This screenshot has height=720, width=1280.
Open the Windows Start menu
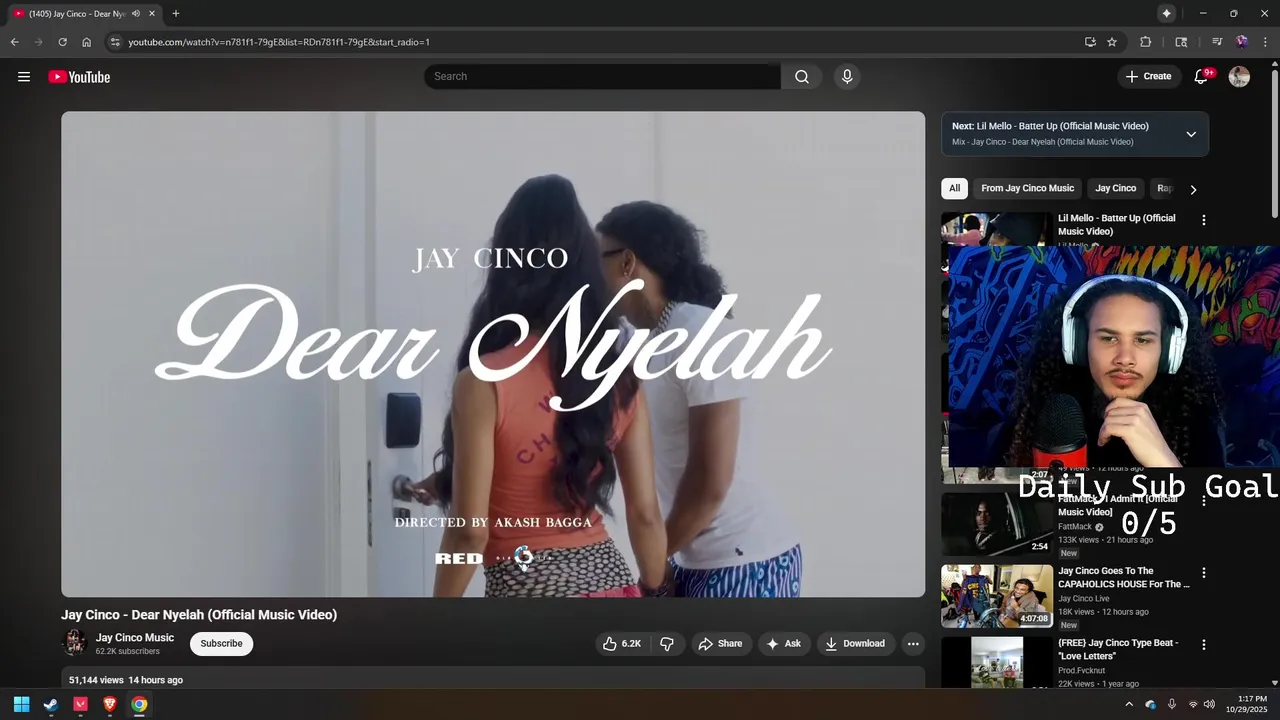pos(21,704)
